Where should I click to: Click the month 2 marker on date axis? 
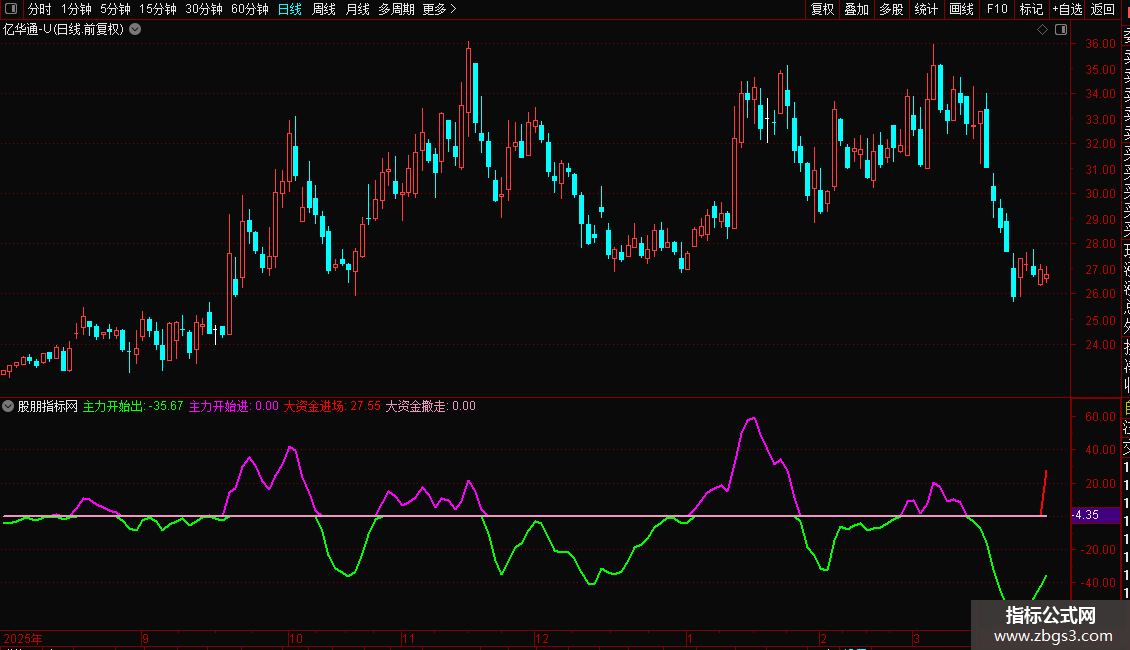823,638
